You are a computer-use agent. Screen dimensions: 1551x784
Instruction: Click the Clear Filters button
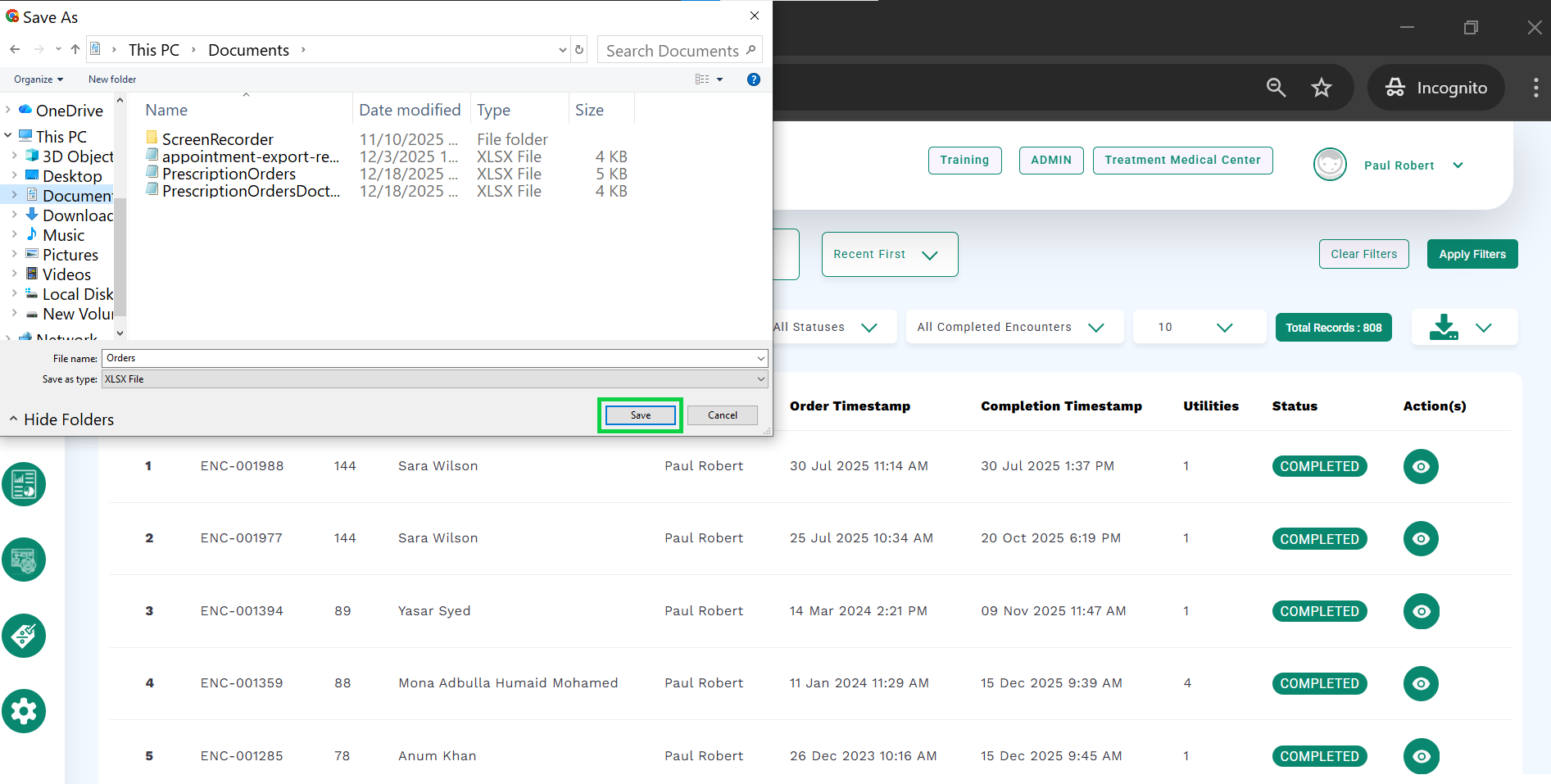tap(1363, 254)
